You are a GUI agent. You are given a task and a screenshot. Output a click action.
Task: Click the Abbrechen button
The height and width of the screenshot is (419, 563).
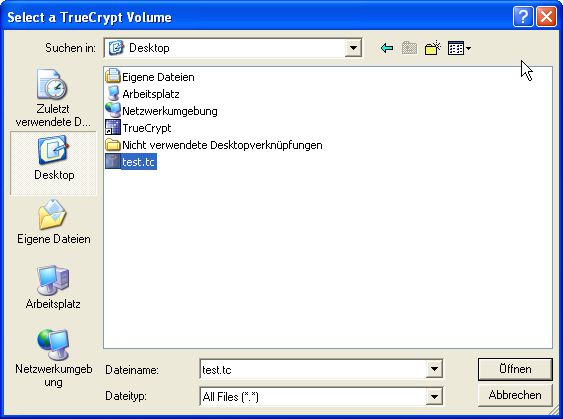[x=515, y=395]
